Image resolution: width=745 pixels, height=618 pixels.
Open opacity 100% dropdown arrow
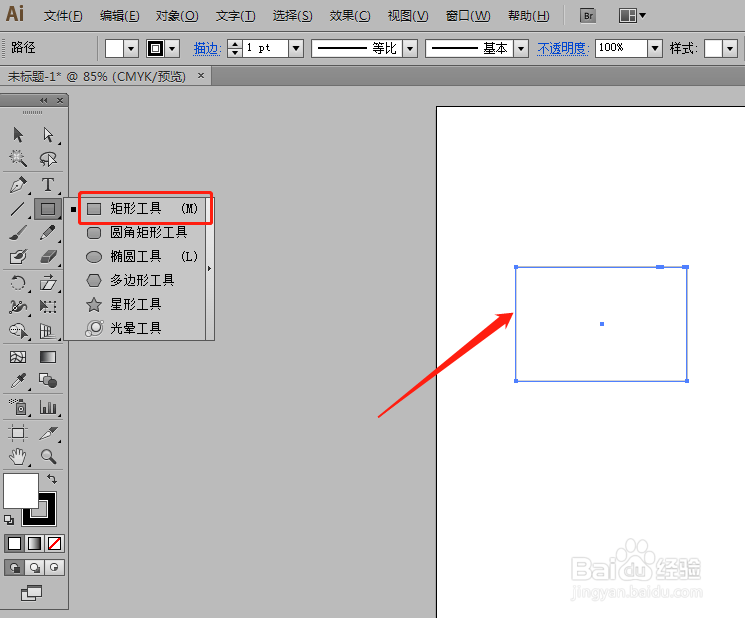655,48
